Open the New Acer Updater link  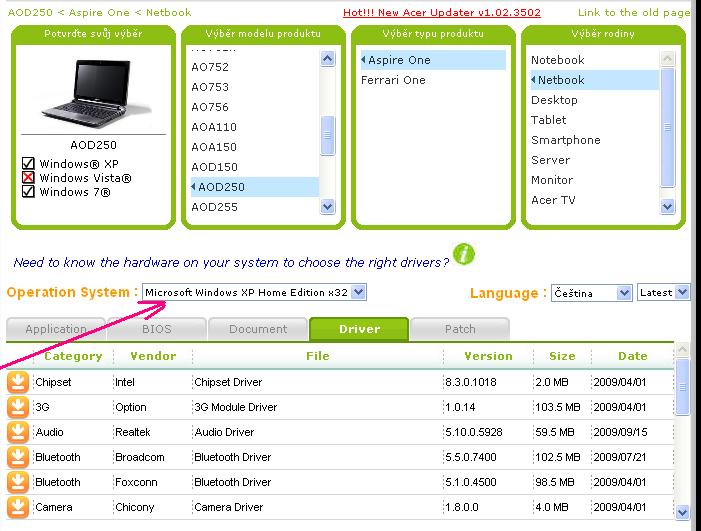click(442, 13)
